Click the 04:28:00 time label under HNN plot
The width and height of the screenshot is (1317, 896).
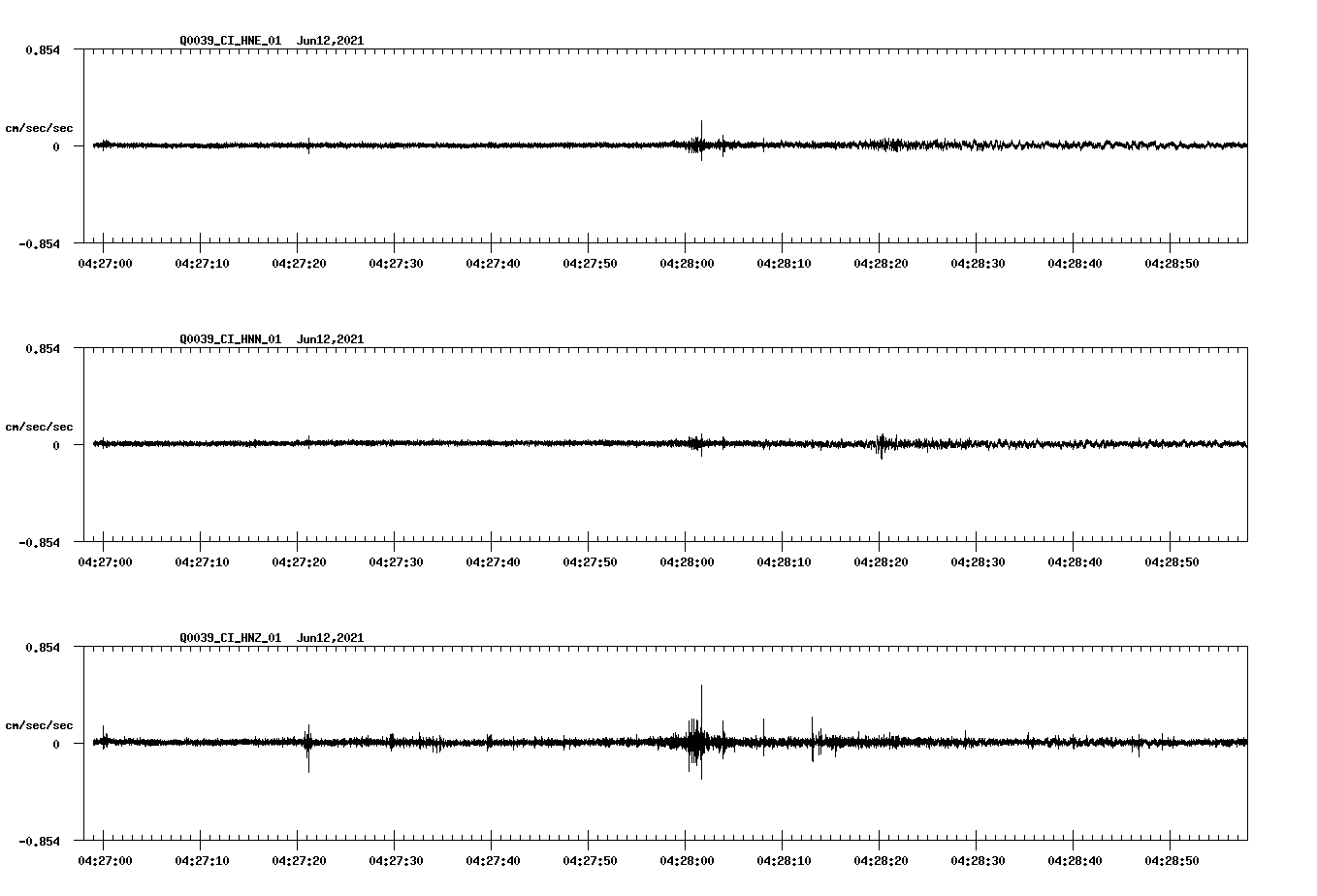(687, 562)
